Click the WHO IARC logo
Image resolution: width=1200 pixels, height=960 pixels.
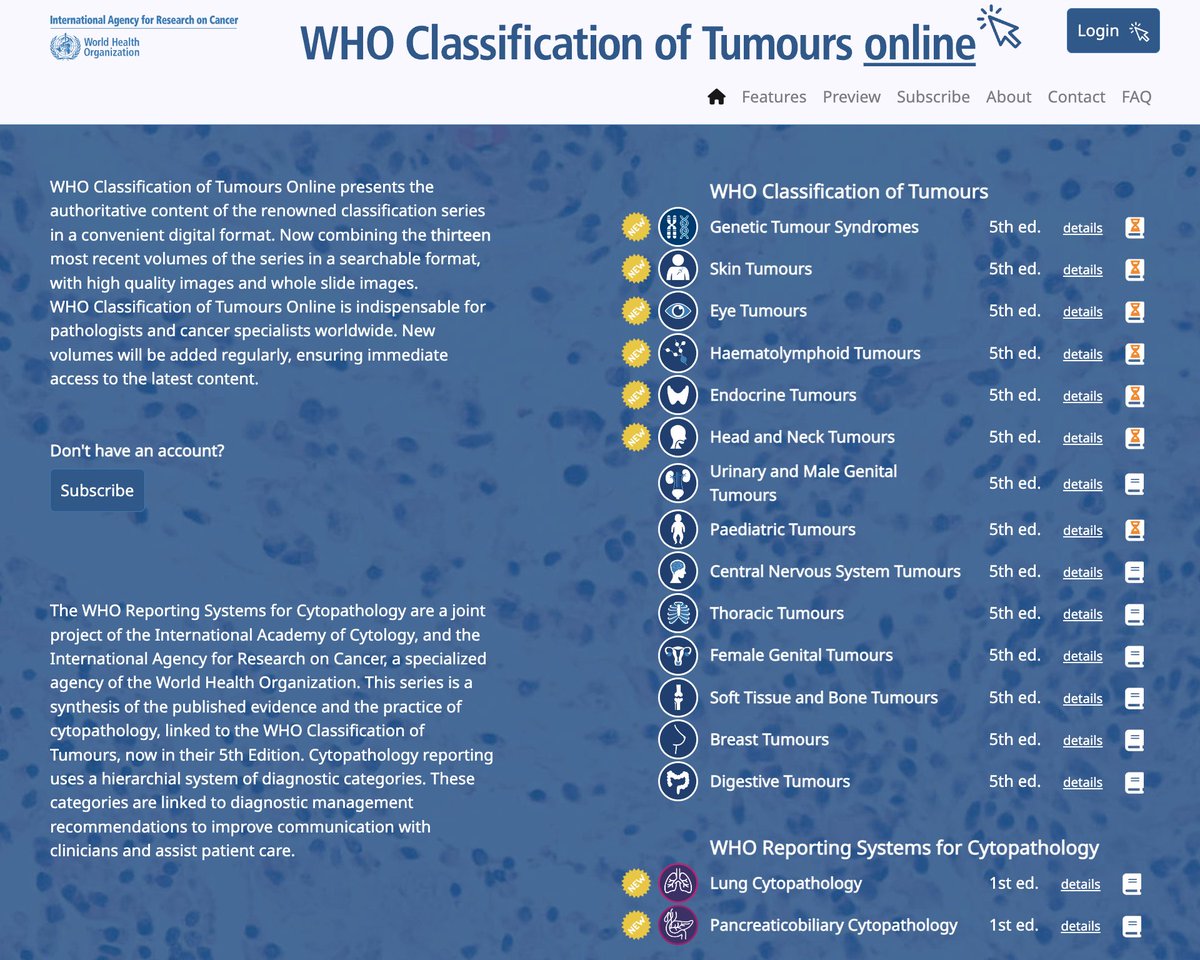pyautogui.click(x=144, y=36)
